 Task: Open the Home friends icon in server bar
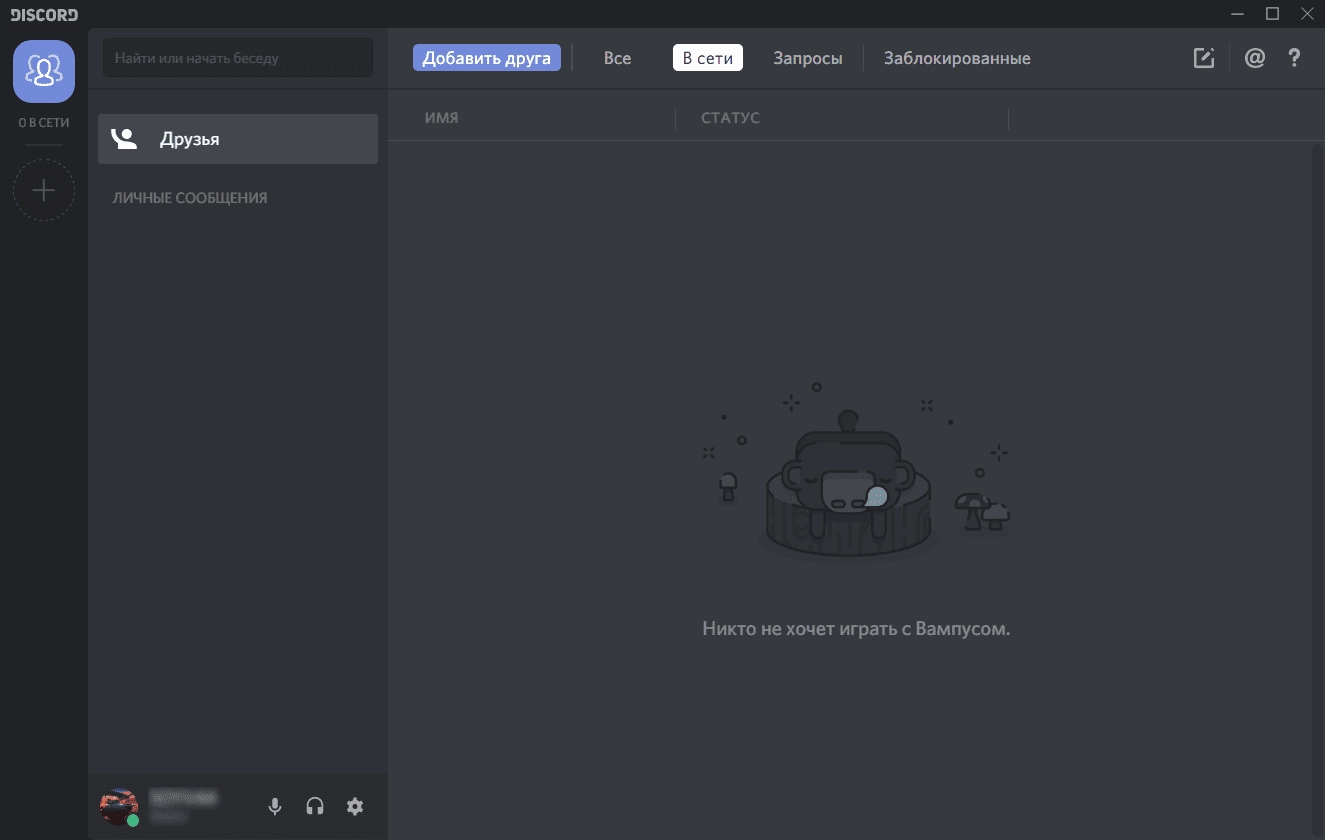pos(44,71)
